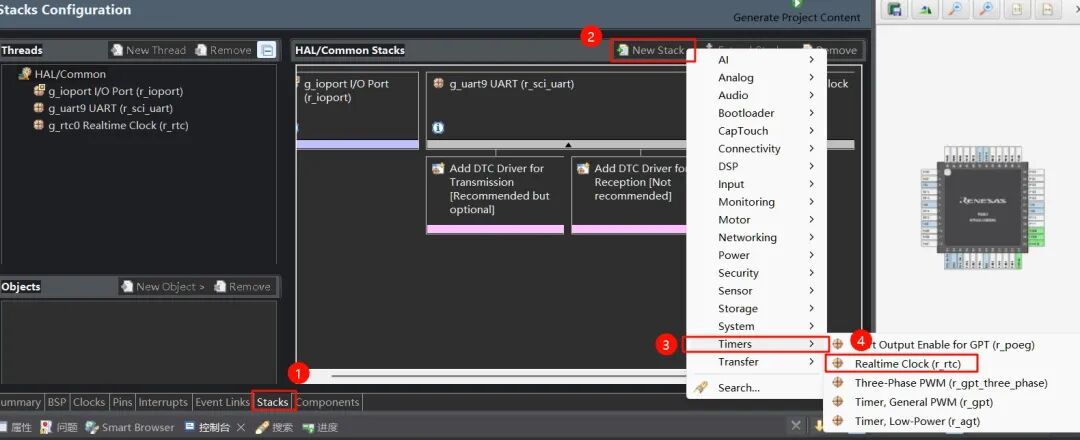Click the New Stack button

click(x=652, y=50)
